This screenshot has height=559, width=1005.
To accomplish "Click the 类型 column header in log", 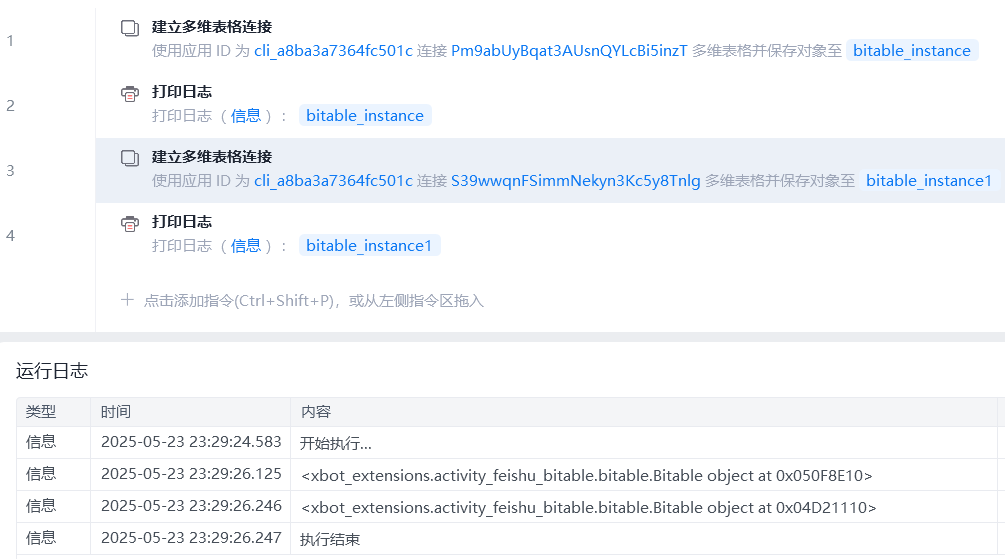I will pyautogui.click(x=41, y=412).
